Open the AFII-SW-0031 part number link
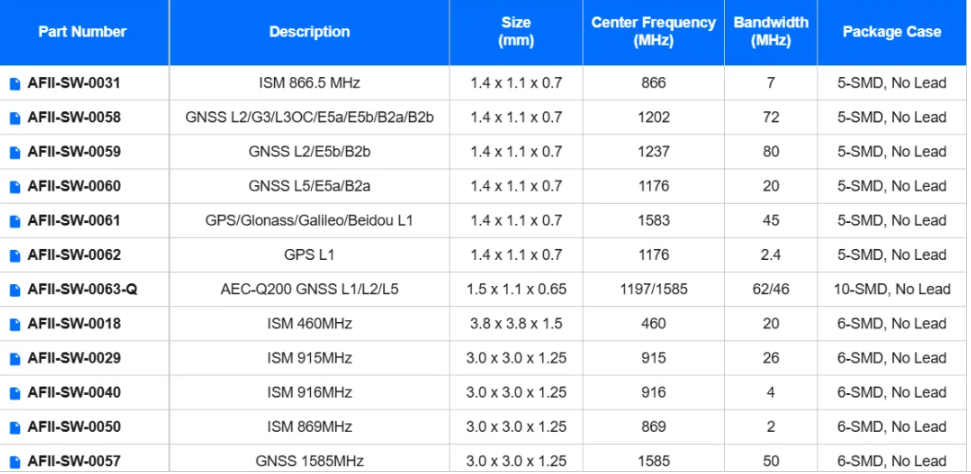Image resolution: width=971 pixels, height=474 pixels. (74, 83)
